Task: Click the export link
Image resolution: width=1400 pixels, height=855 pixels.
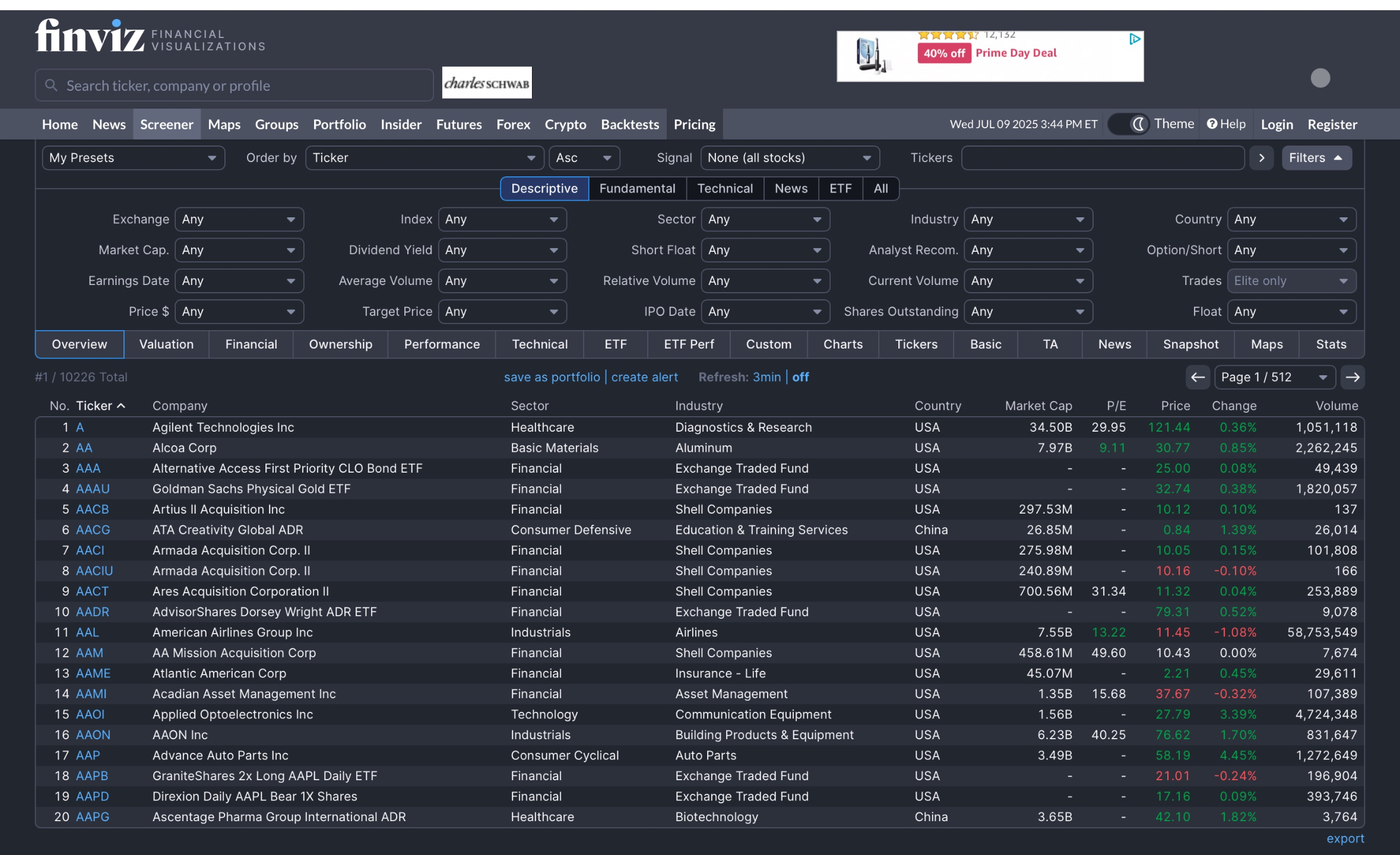Action: pos(1345,838)
